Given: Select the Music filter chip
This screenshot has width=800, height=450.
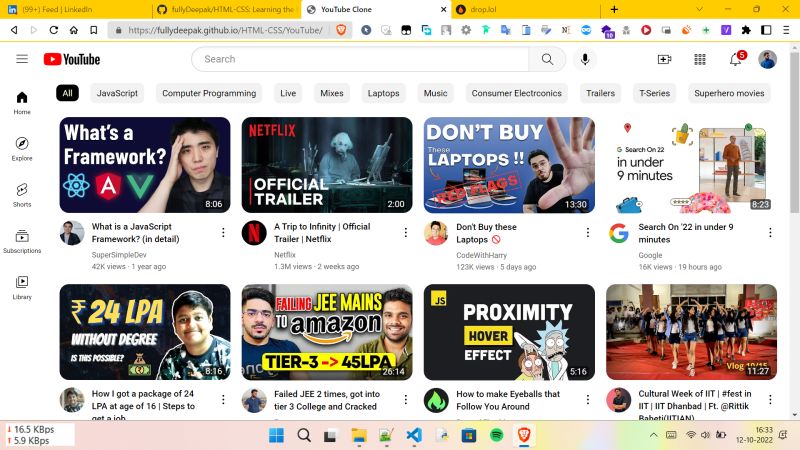Looking at the screenshot, I should point(435,93).
